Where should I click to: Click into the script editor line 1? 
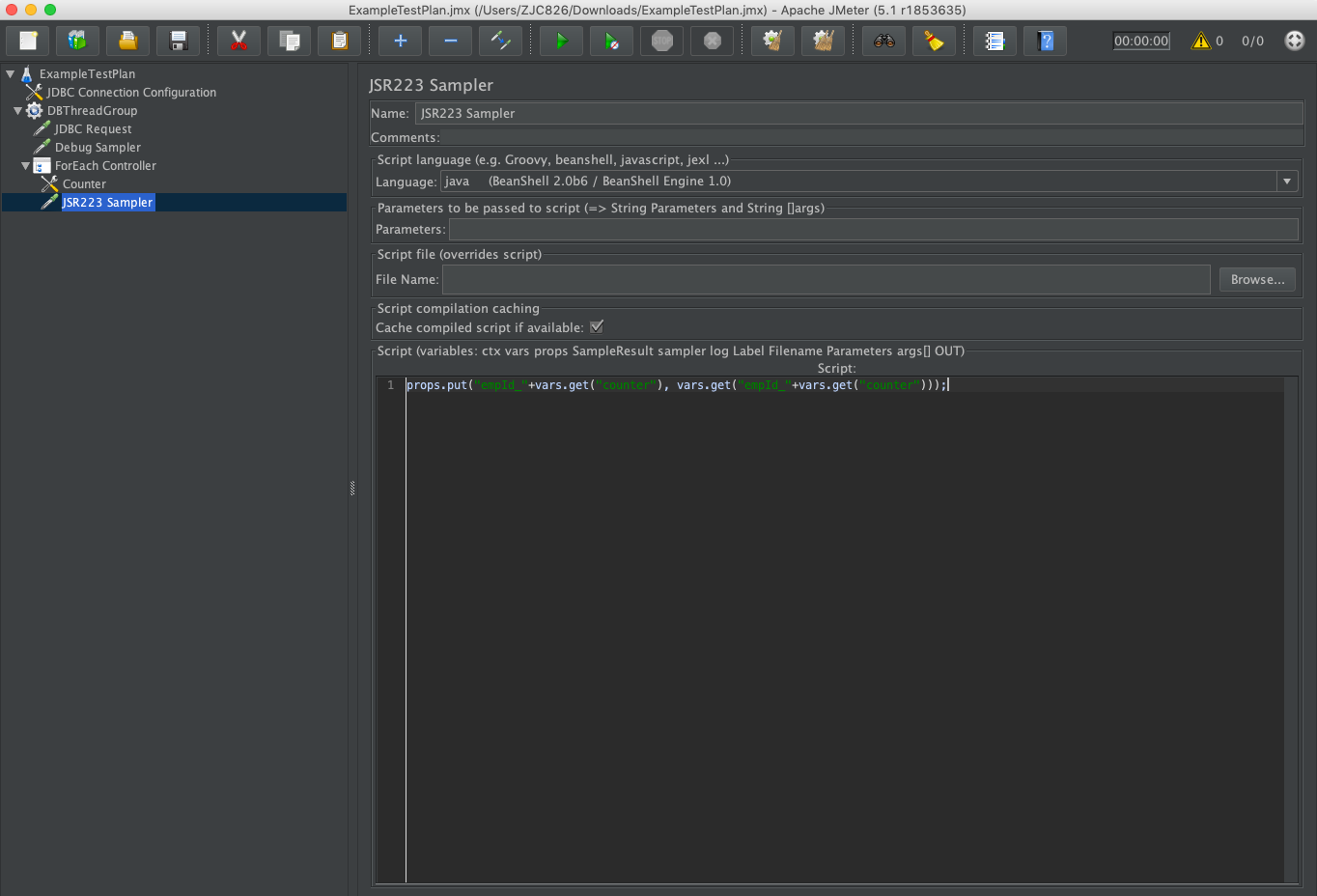coord(845,385)
